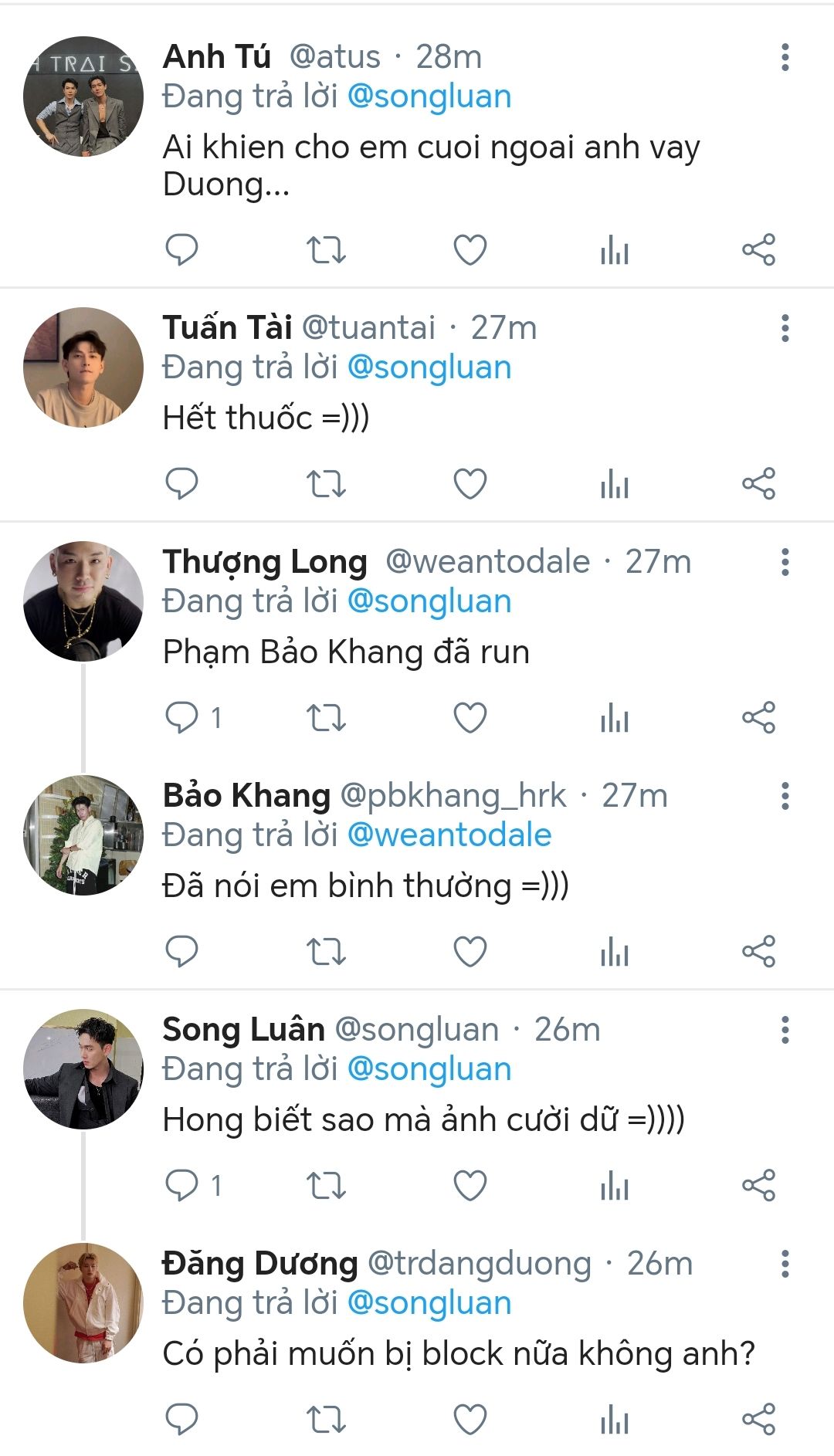Open Bảo Khang's tweet options menu
834x1456 pixels.
click(x=785, y=796)
